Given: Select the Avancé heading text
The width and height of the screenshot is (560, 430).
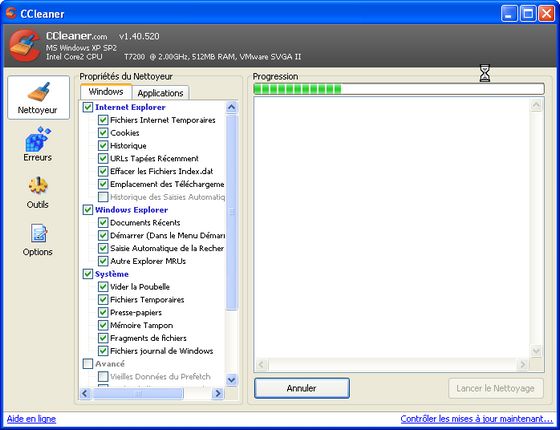Looking at the screenshot, I should (x=110, y=364).
